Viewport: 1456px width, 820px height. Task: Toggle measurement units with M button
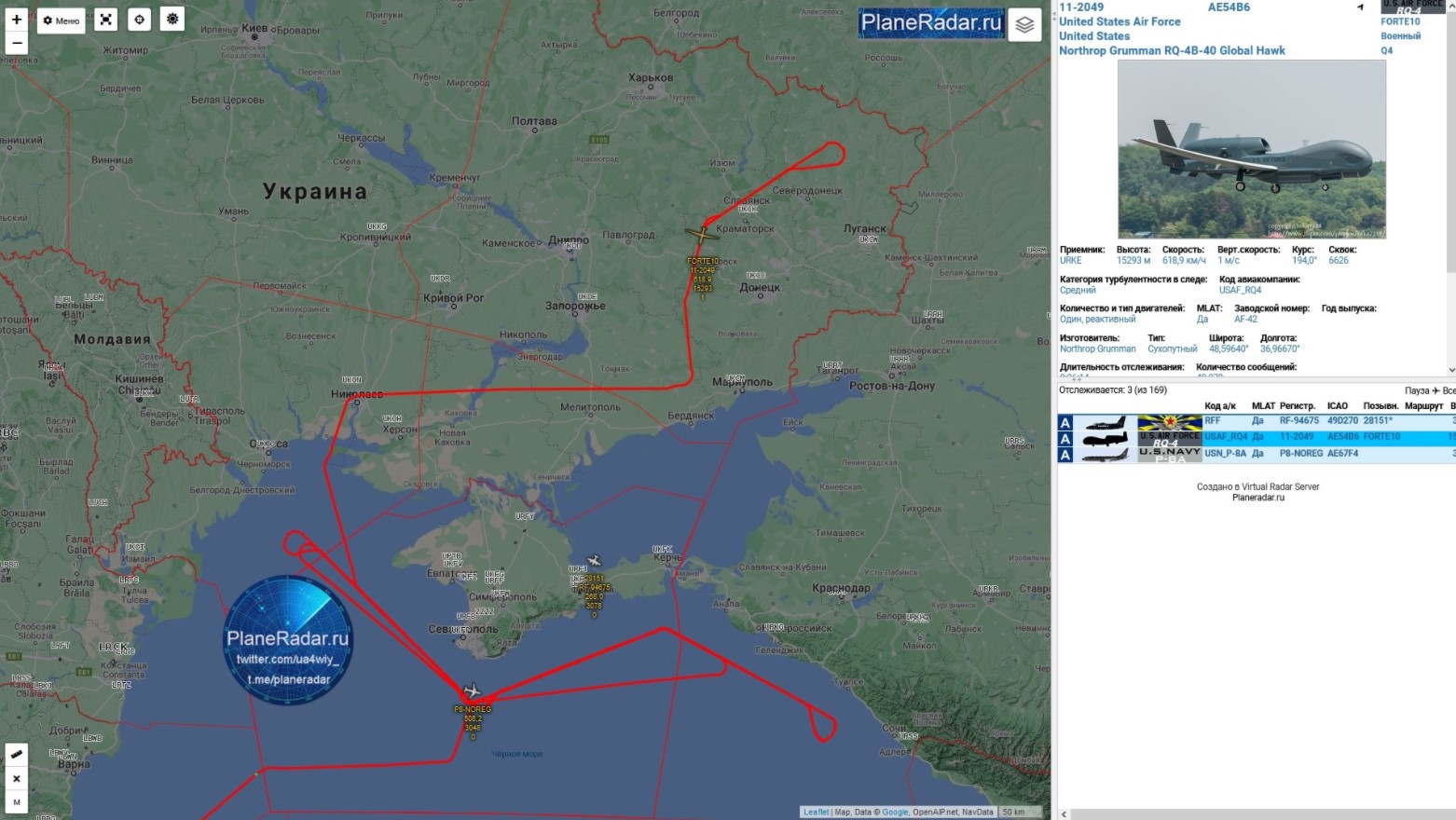[x=17, y=801]
